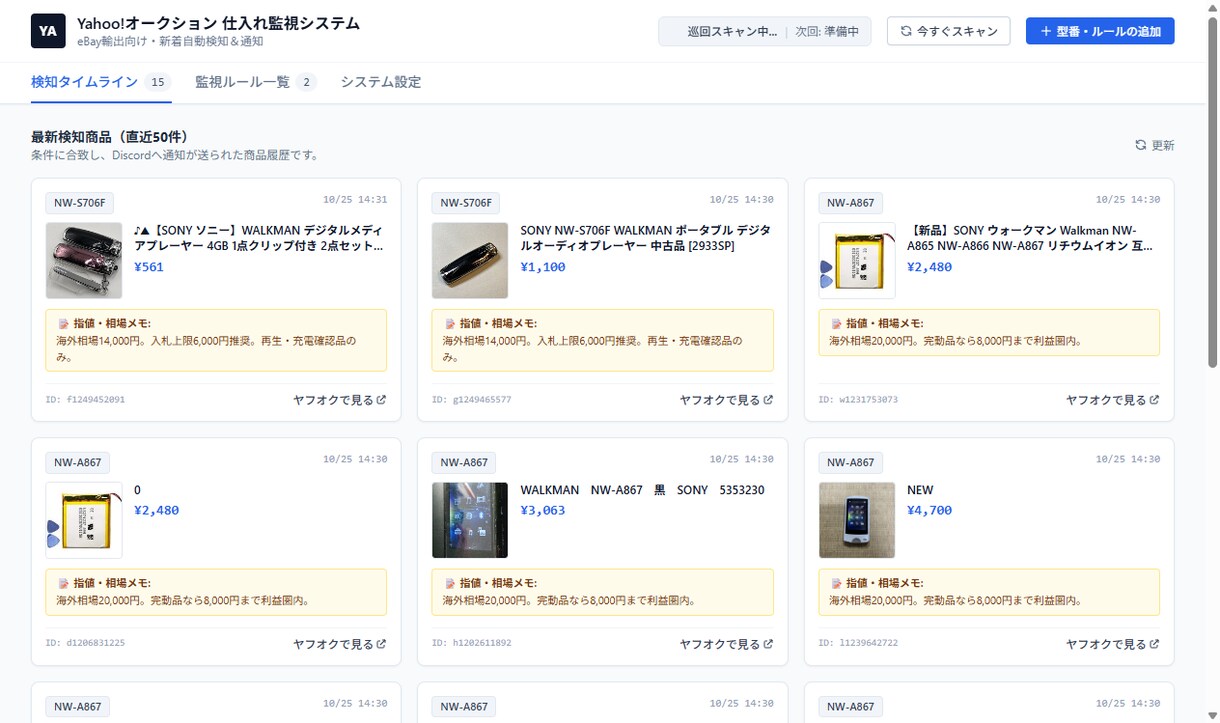This screenshot has height=723, width=1220.
Task: Click external link icon for ID f1249452091
Action: [382, 400]
